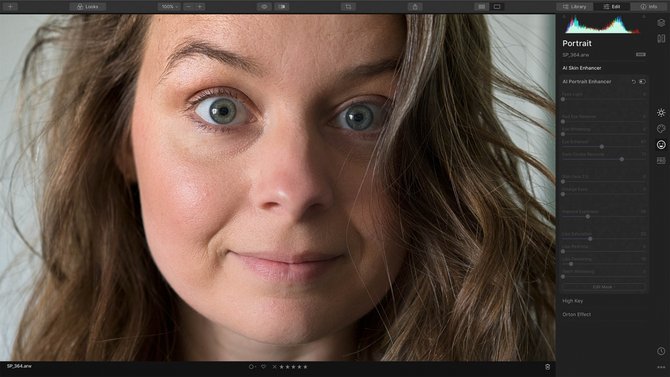Open the Canvas tools icon

(661, 38)
